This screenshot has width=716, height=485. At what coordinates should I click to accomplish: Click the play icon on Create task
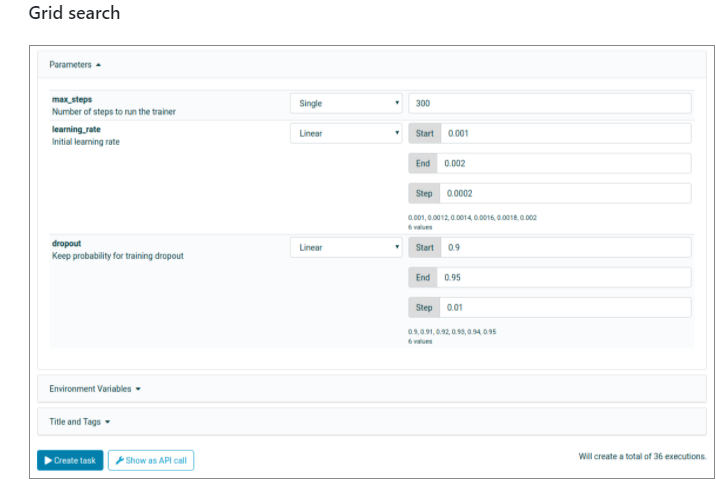48,460
